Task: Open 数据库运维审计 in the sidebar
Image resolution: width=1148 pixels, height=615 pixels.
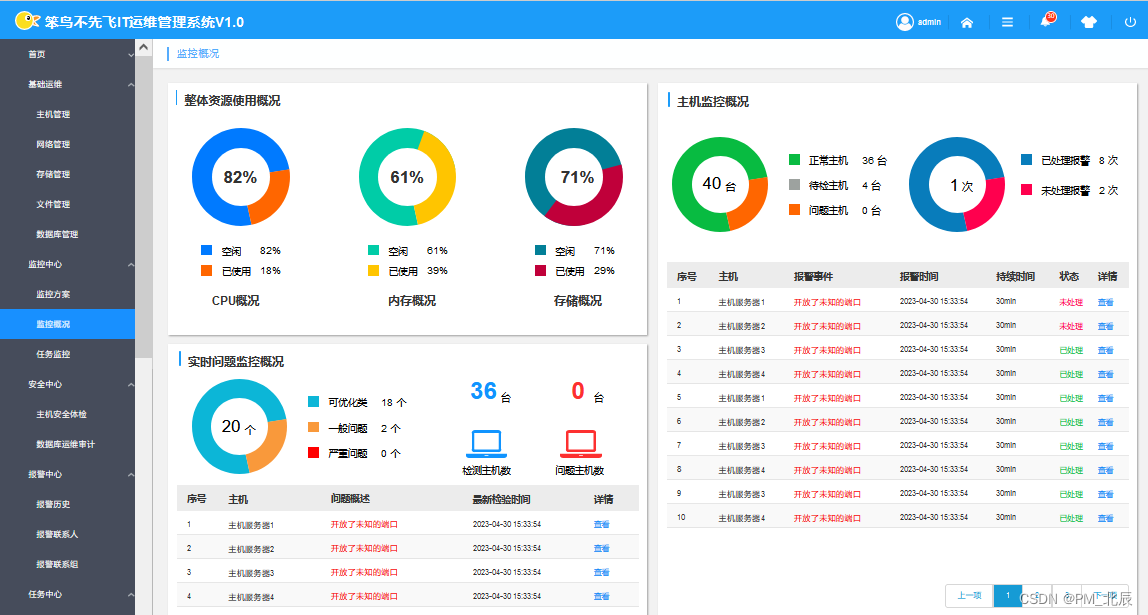Action: point(65,444)
